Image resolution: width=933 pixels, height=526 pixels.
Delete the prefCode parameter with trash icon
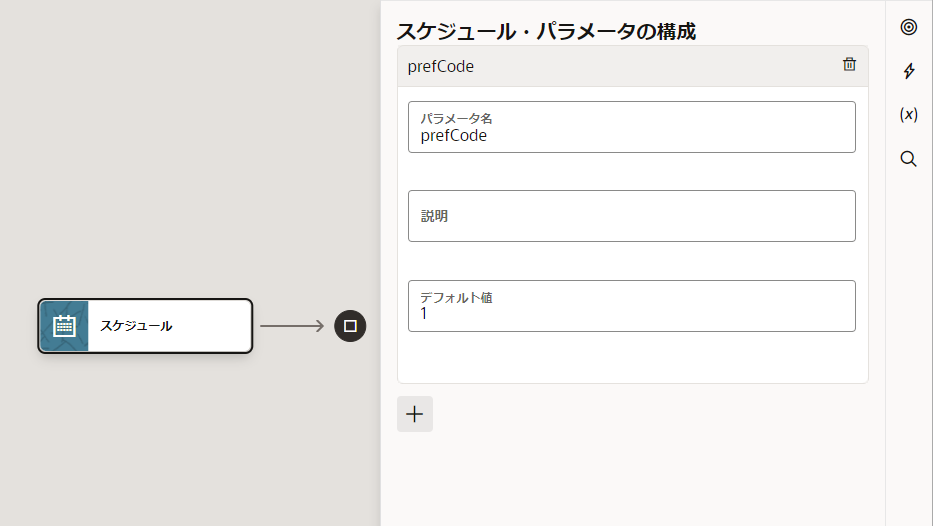point(849,65)
